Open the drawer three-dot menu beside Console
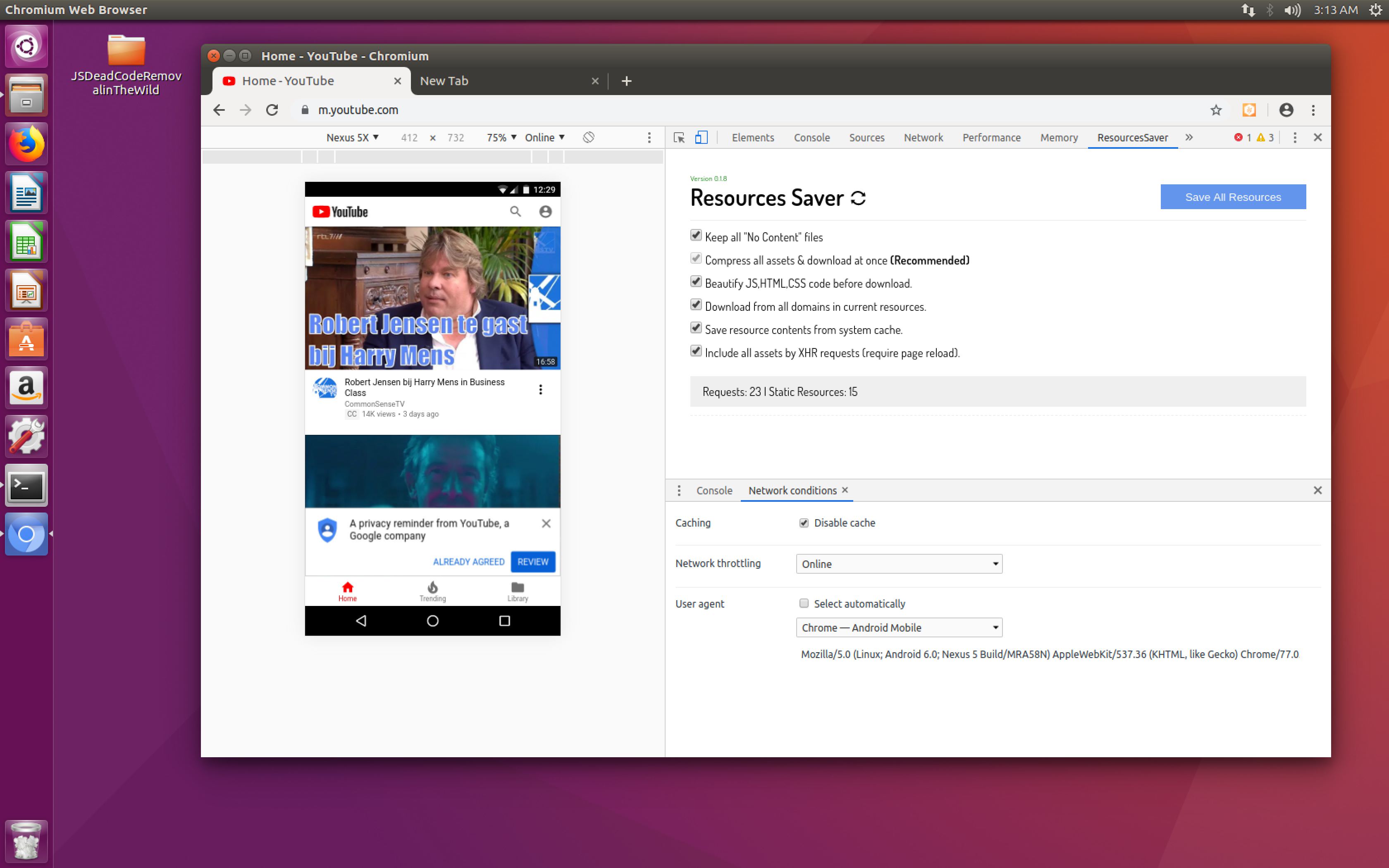The width and height of the screenshot is (1389, 868). click(679, 490)
